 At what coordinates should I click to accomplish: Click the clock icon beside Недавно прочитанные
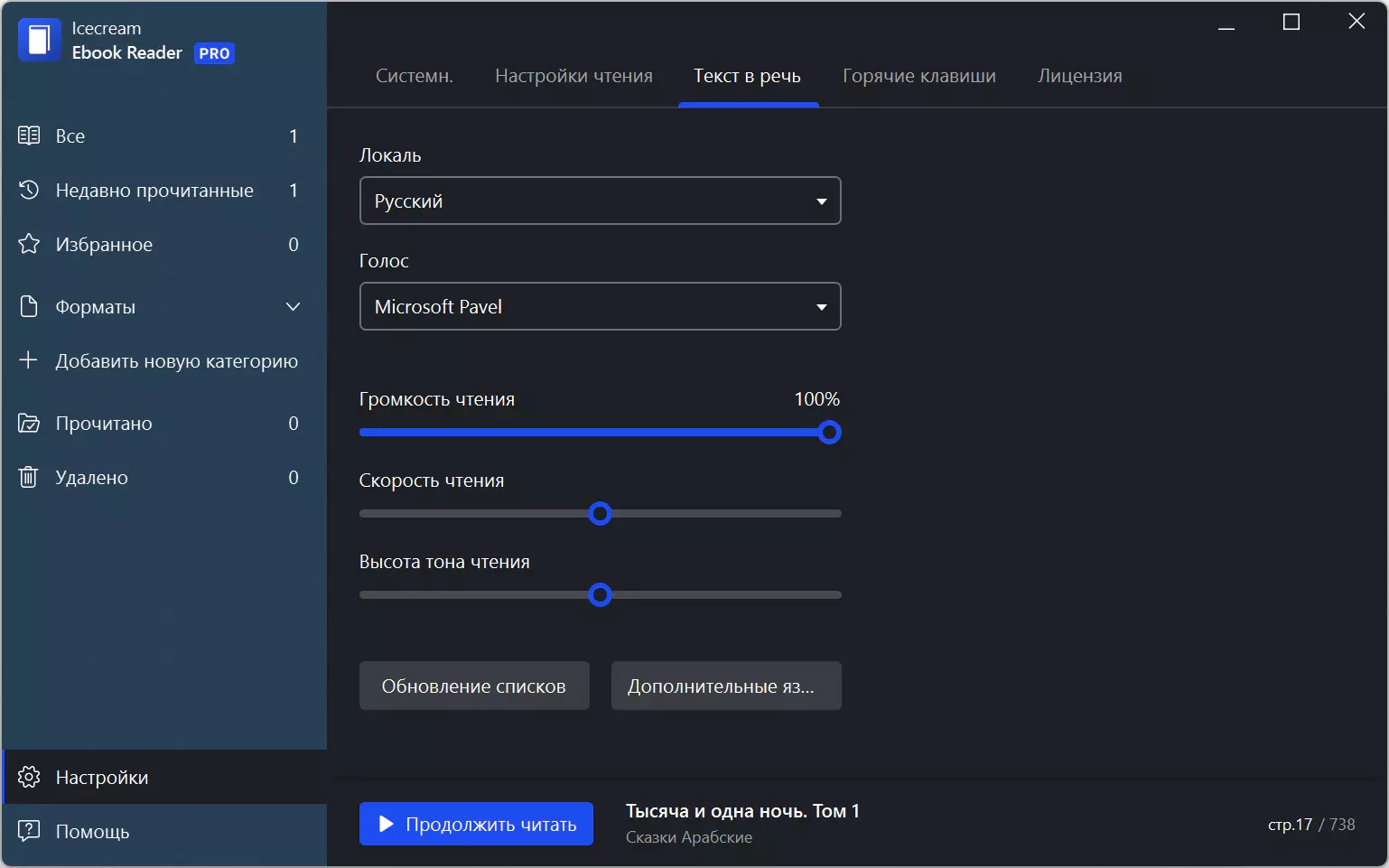tap(29, 190)
